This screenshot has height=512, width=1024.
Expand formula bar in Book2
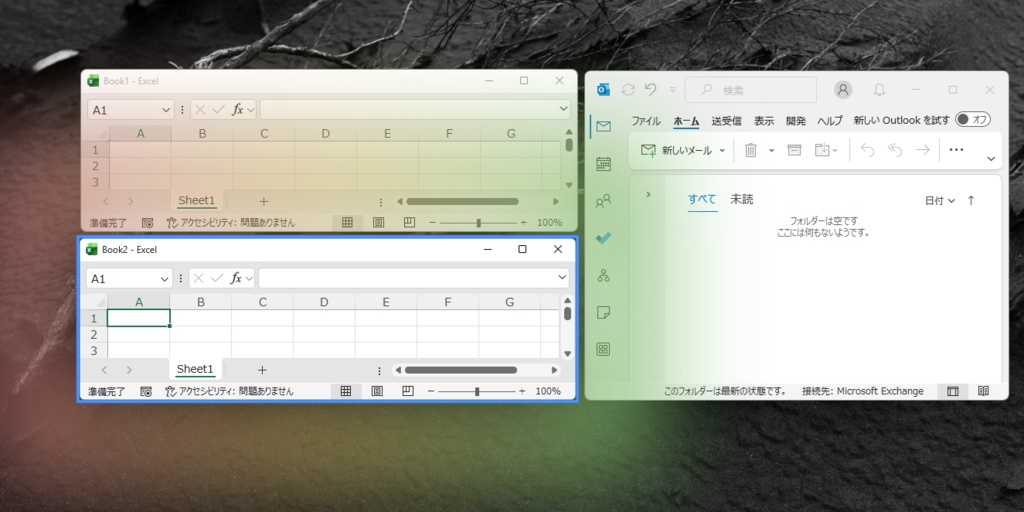[x=562, y=278]
